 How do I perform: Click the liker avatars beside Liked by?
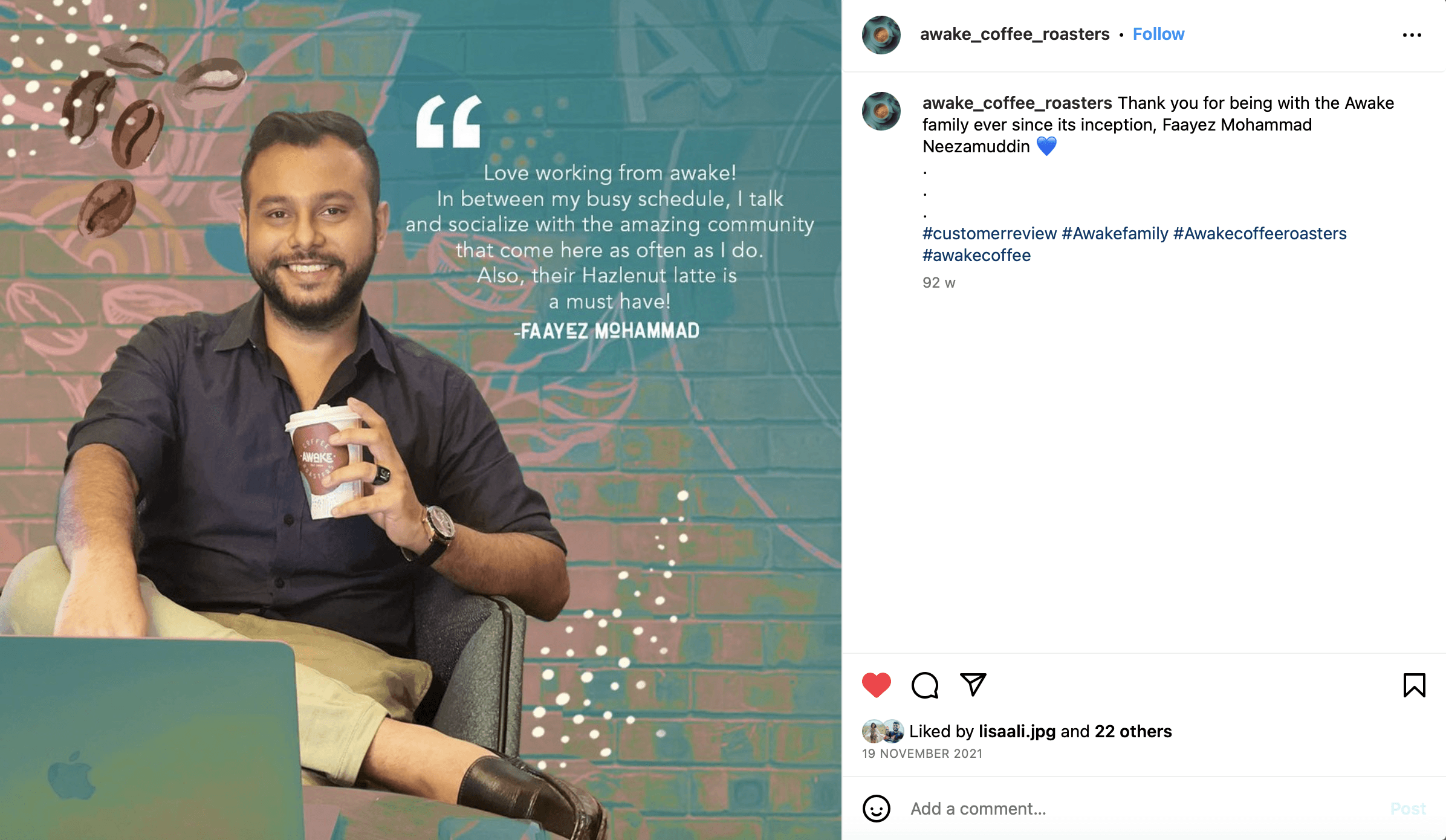tap(883, 731)
